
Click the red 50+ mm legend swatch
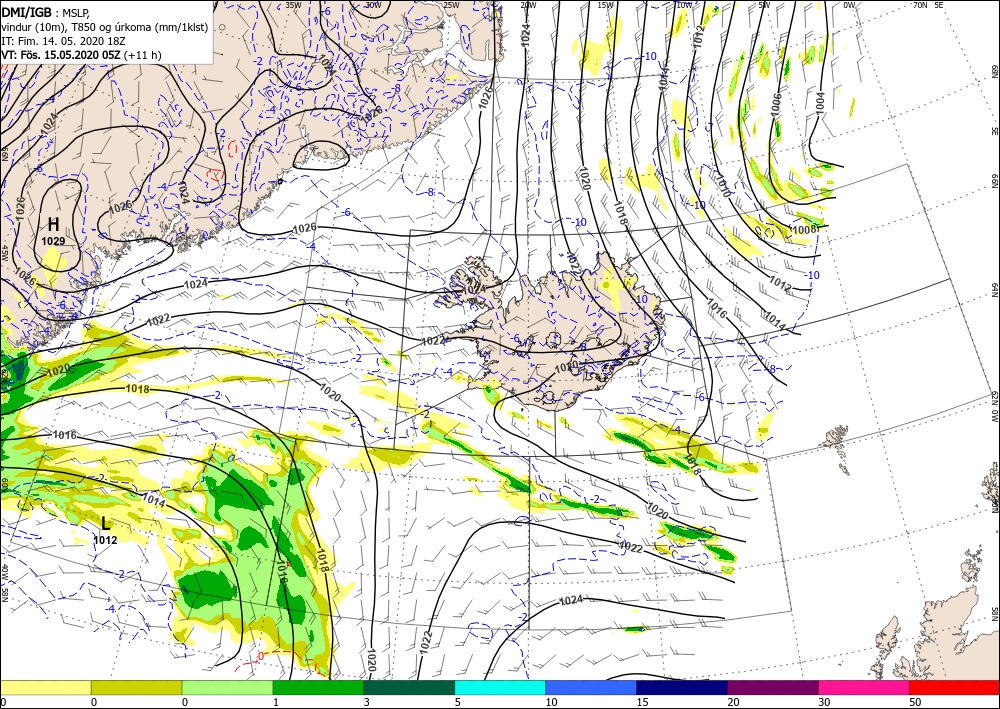coord(954,687)
